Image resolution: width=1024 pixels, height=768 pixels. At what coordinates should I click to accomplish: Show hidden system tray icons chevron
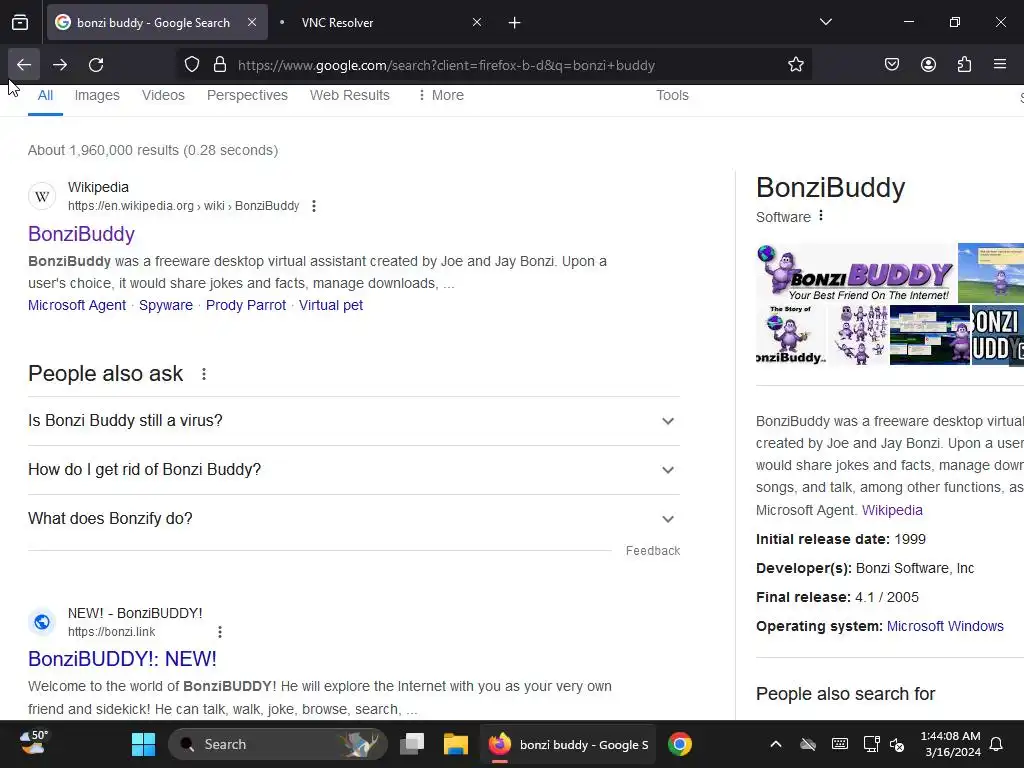pyautogui.click(x=776, y=744)
